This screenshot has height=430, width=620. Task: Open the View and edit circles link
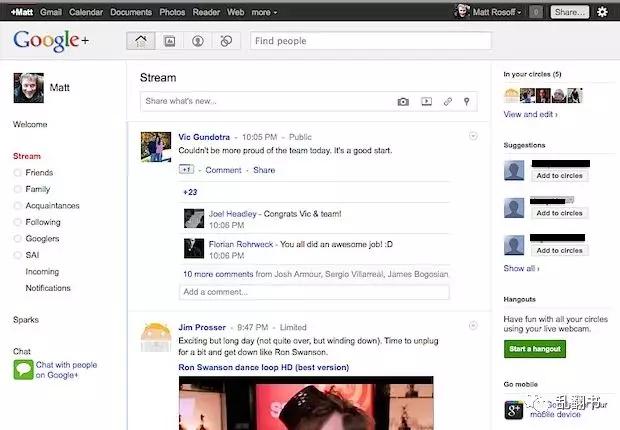[531, 114]
